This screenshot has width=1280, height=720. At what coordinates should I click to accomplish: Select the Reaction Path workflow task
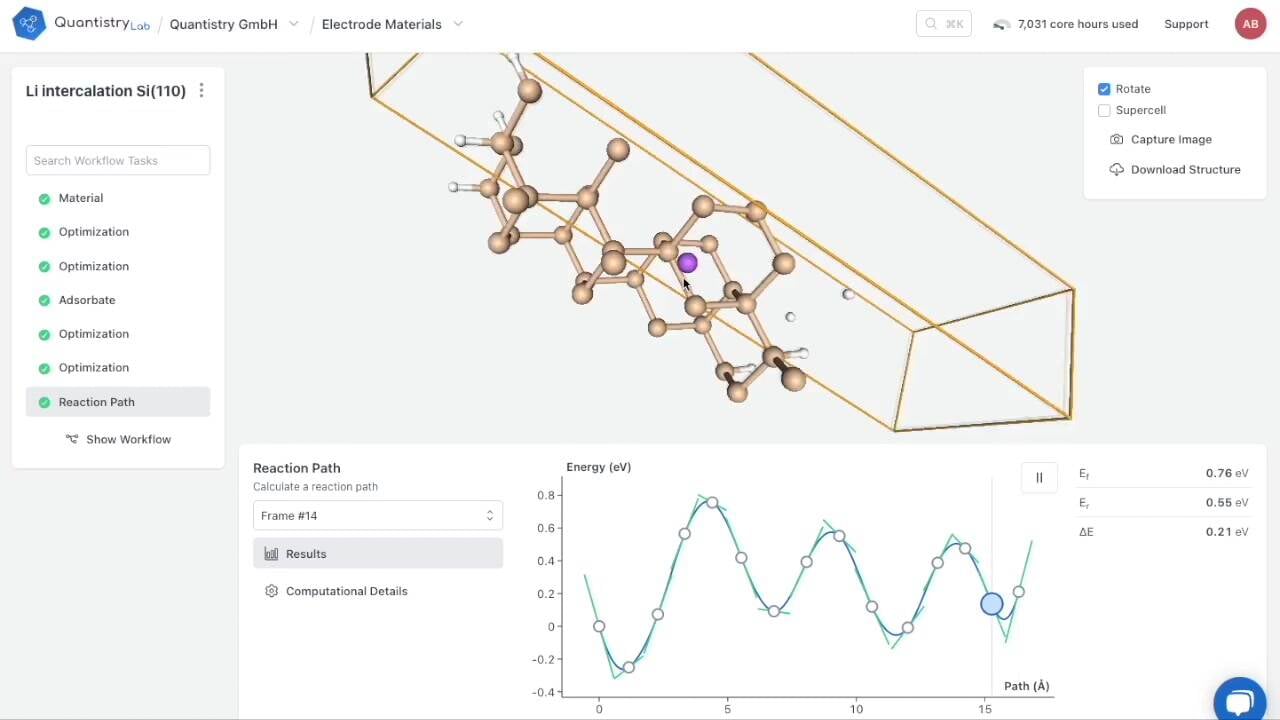(118, 402)
